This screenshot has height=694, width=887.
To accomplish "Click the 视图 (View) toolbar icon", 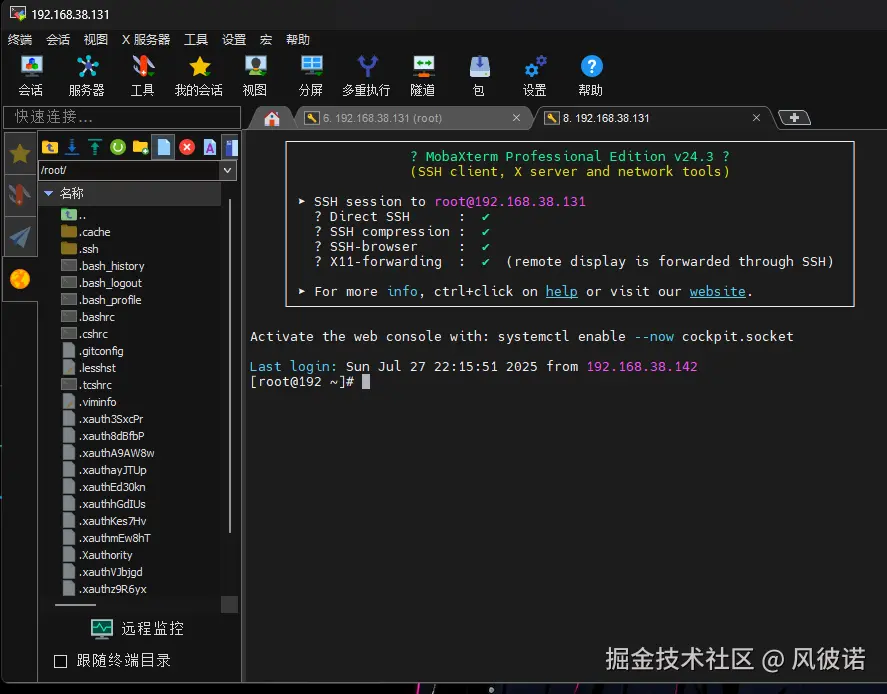I will [255, 75].
